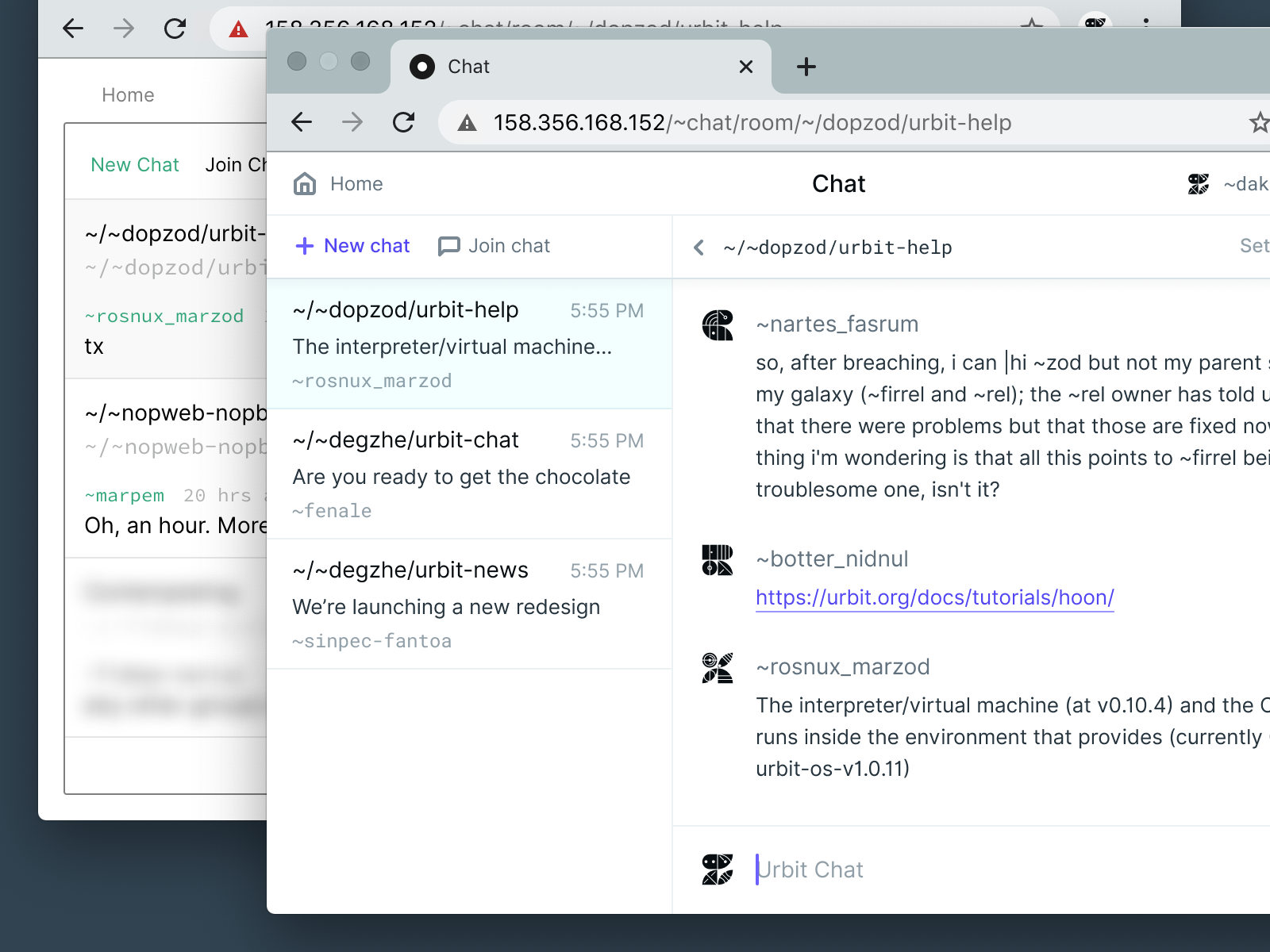1270x952 pixels.
Task: Open a new browser tab with the plus button
Action: coord(806,67)
